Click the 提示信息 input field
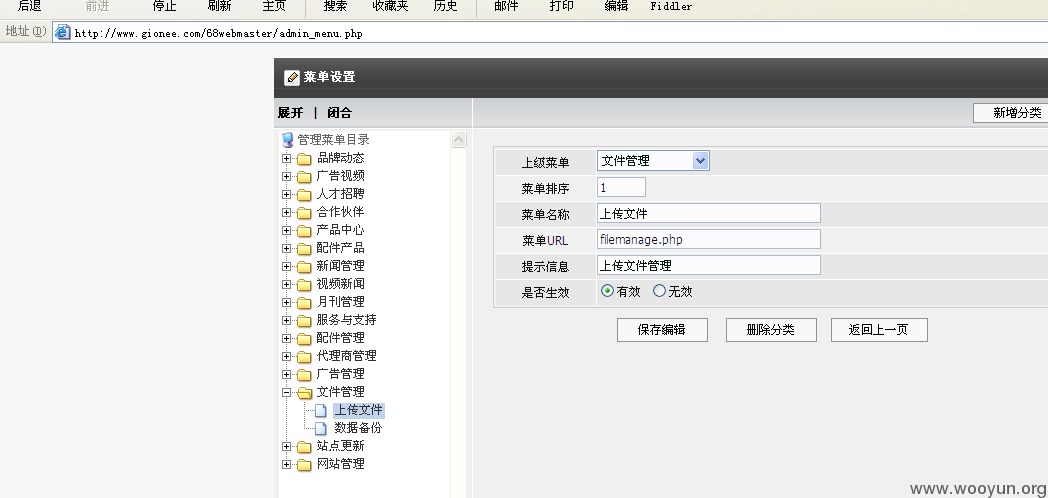Image resolution: width=1048 pixels, height=498 pixels. (x=708, y=265)
